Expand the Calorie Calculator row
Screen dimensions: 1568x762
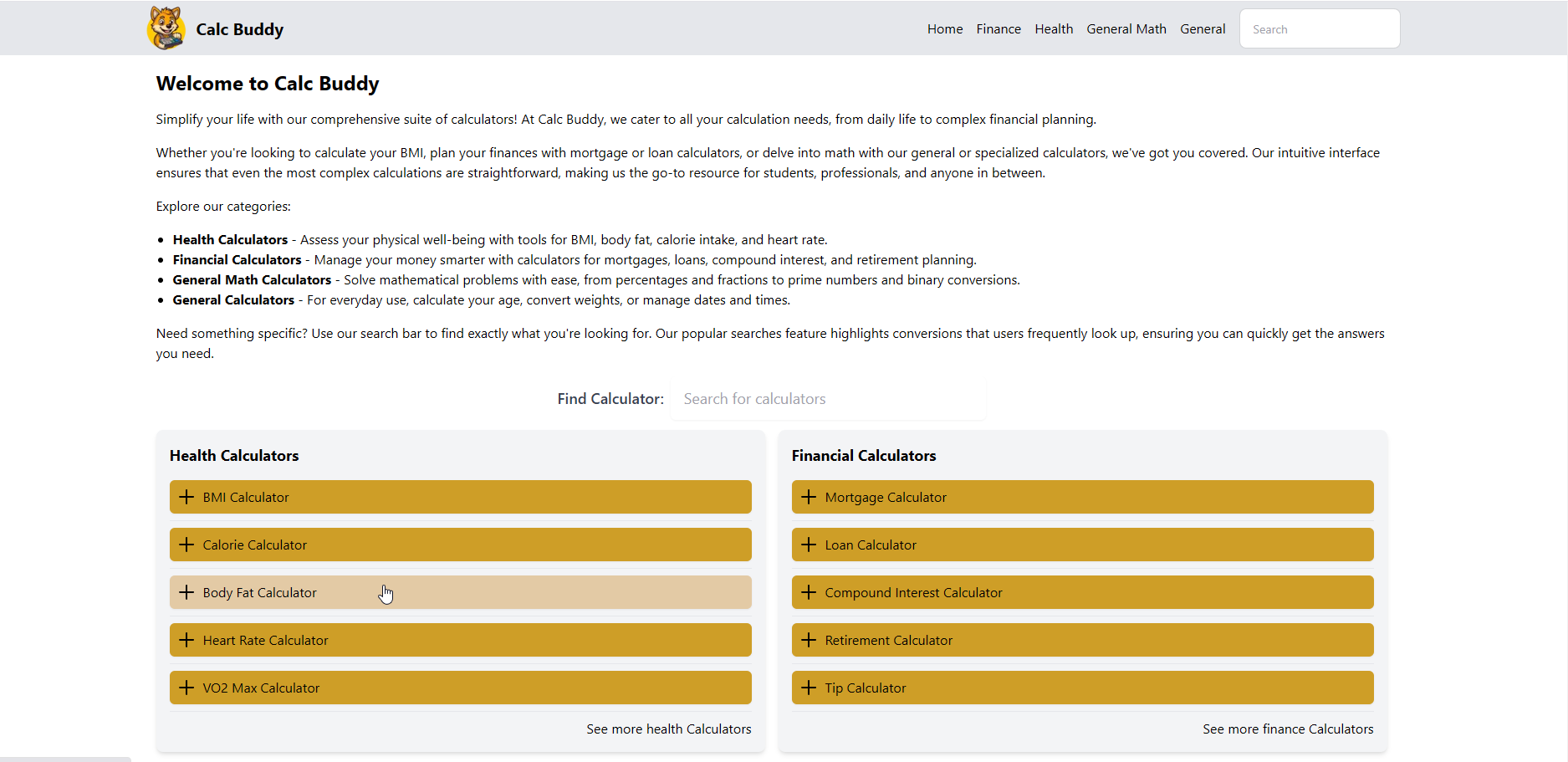(460, 545)
